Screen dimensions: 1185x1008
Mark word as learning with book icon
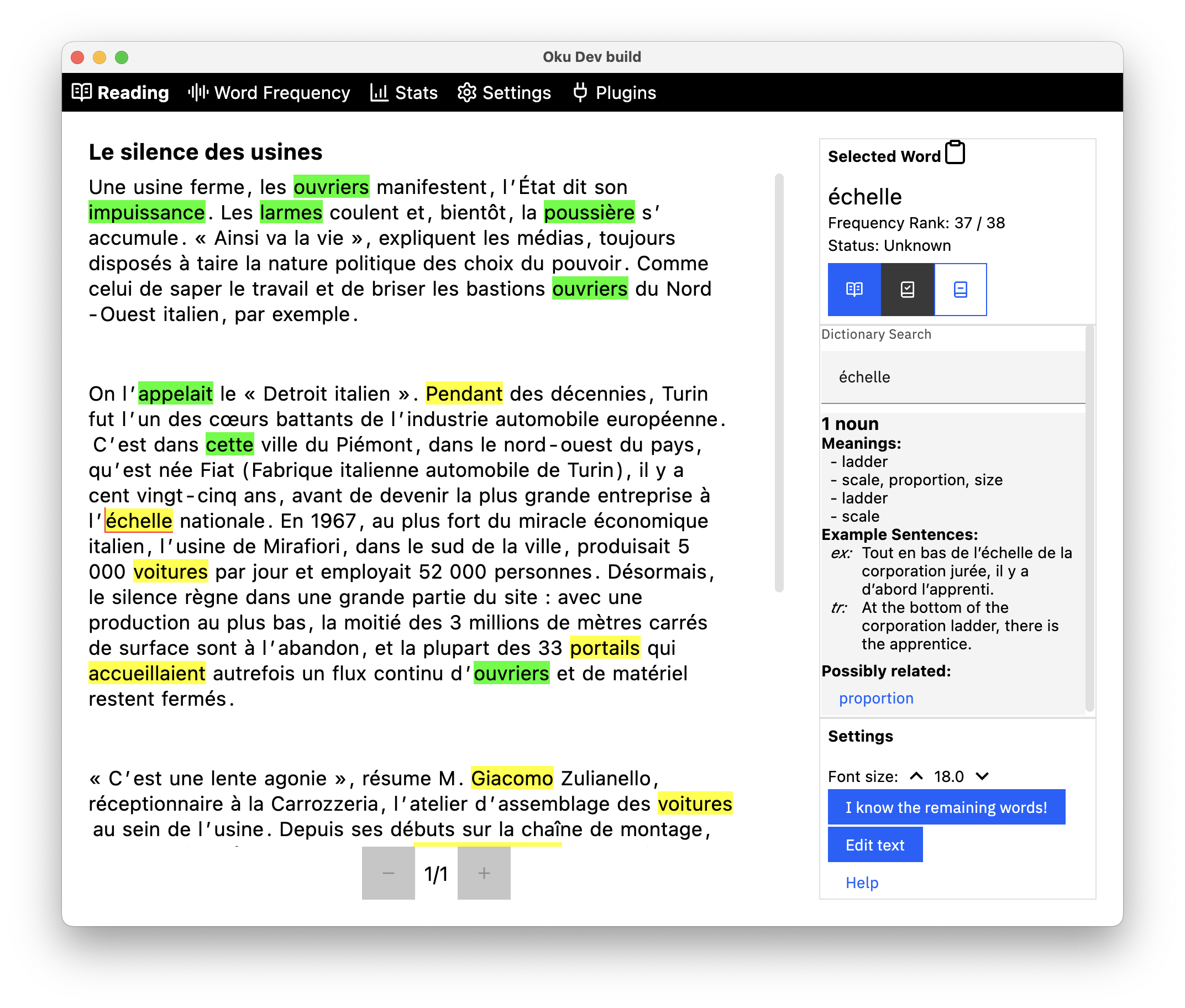point(853,289)
